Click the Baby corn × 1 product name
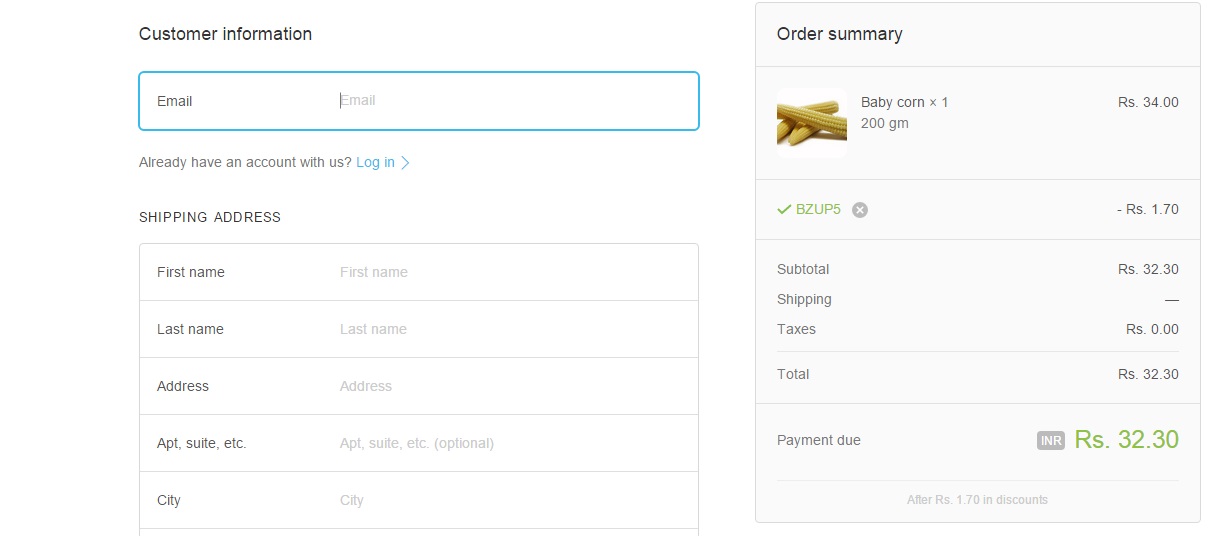Viewport: 1222px width, 536px height. click(x=904, y=102)
